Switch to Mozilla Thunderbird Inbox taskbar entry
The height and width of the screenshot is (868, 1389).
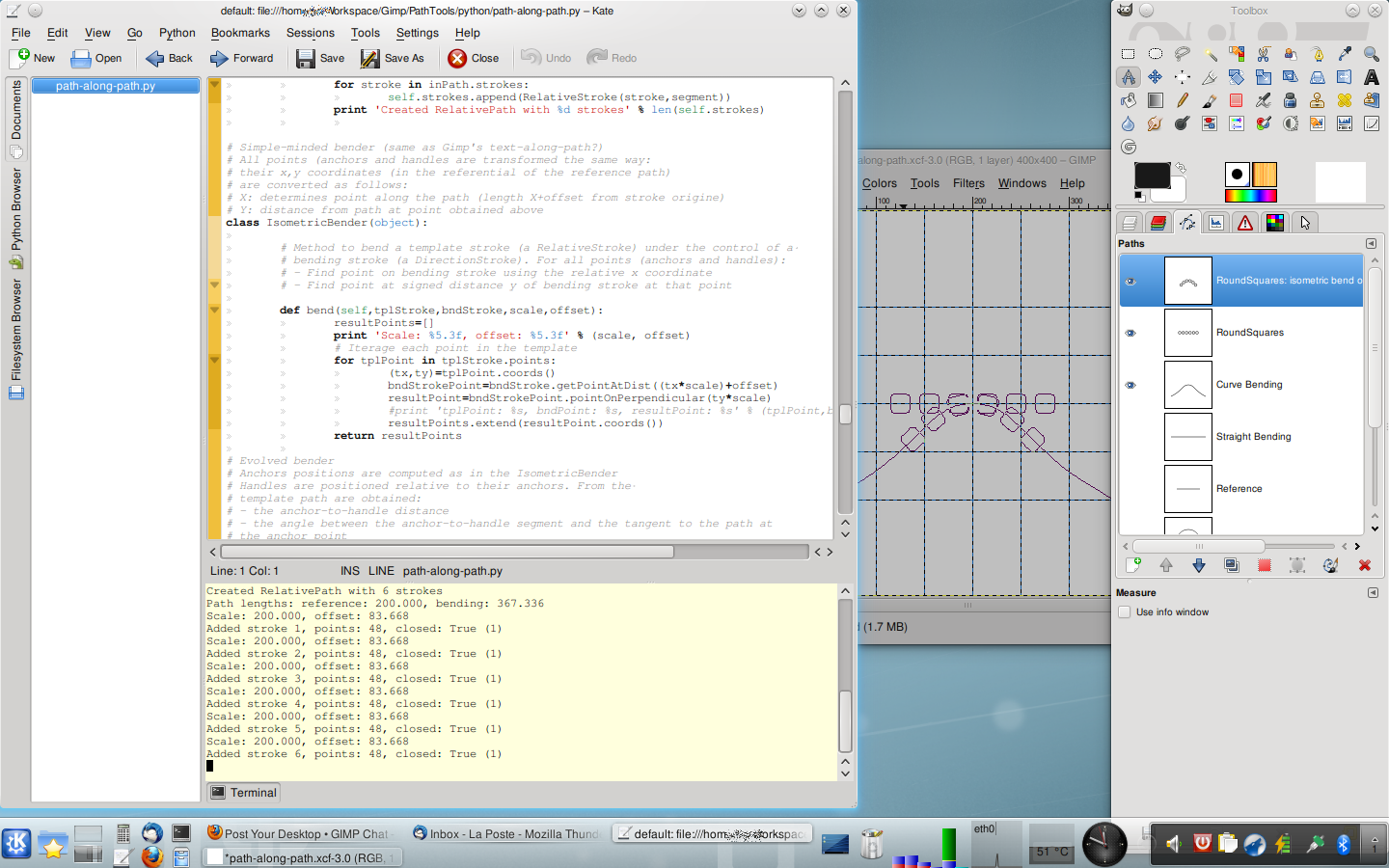point(507,833)
